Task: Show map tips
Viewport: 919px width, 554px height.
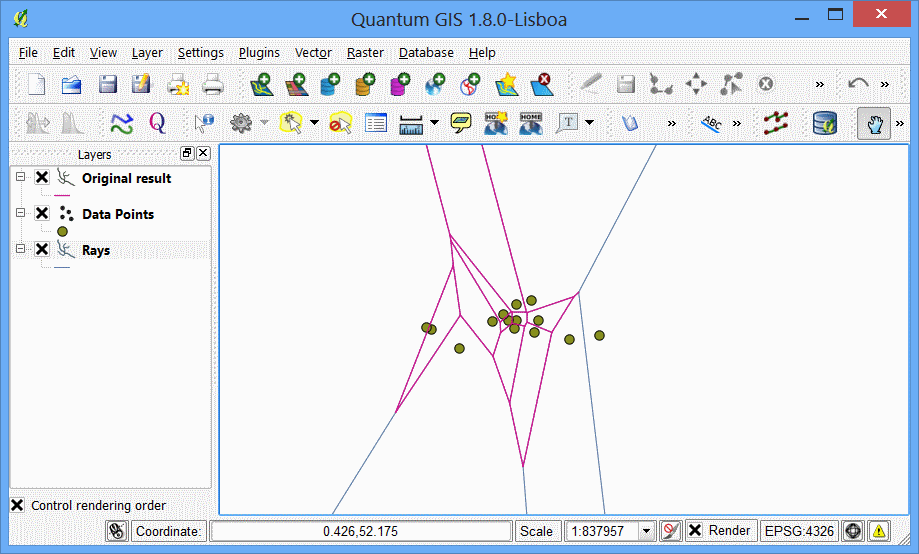Action: click(x=461, y=123)
